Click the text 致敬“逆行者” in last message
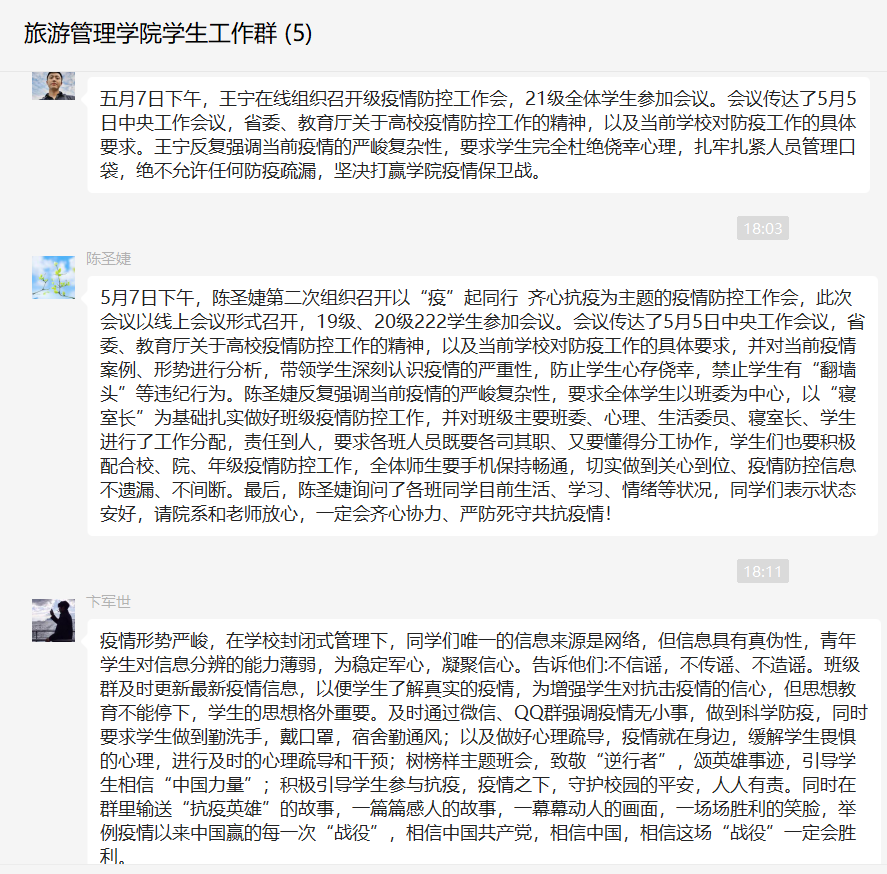The image size is (887, 874). tap(609, 761)
